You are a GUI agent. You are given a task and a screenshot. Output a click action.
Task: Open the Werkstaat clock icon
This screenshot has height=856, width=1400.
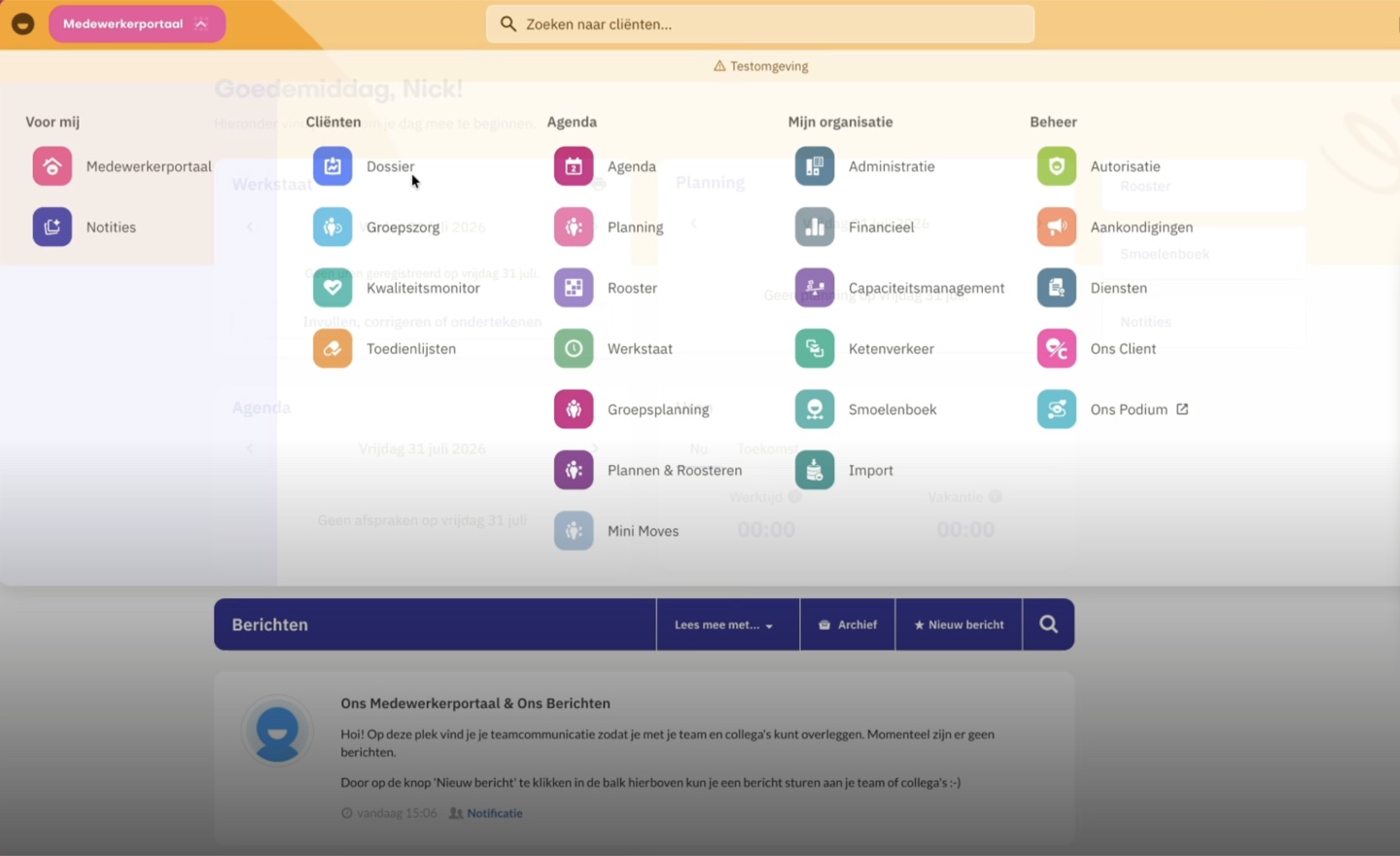[574, 348]
